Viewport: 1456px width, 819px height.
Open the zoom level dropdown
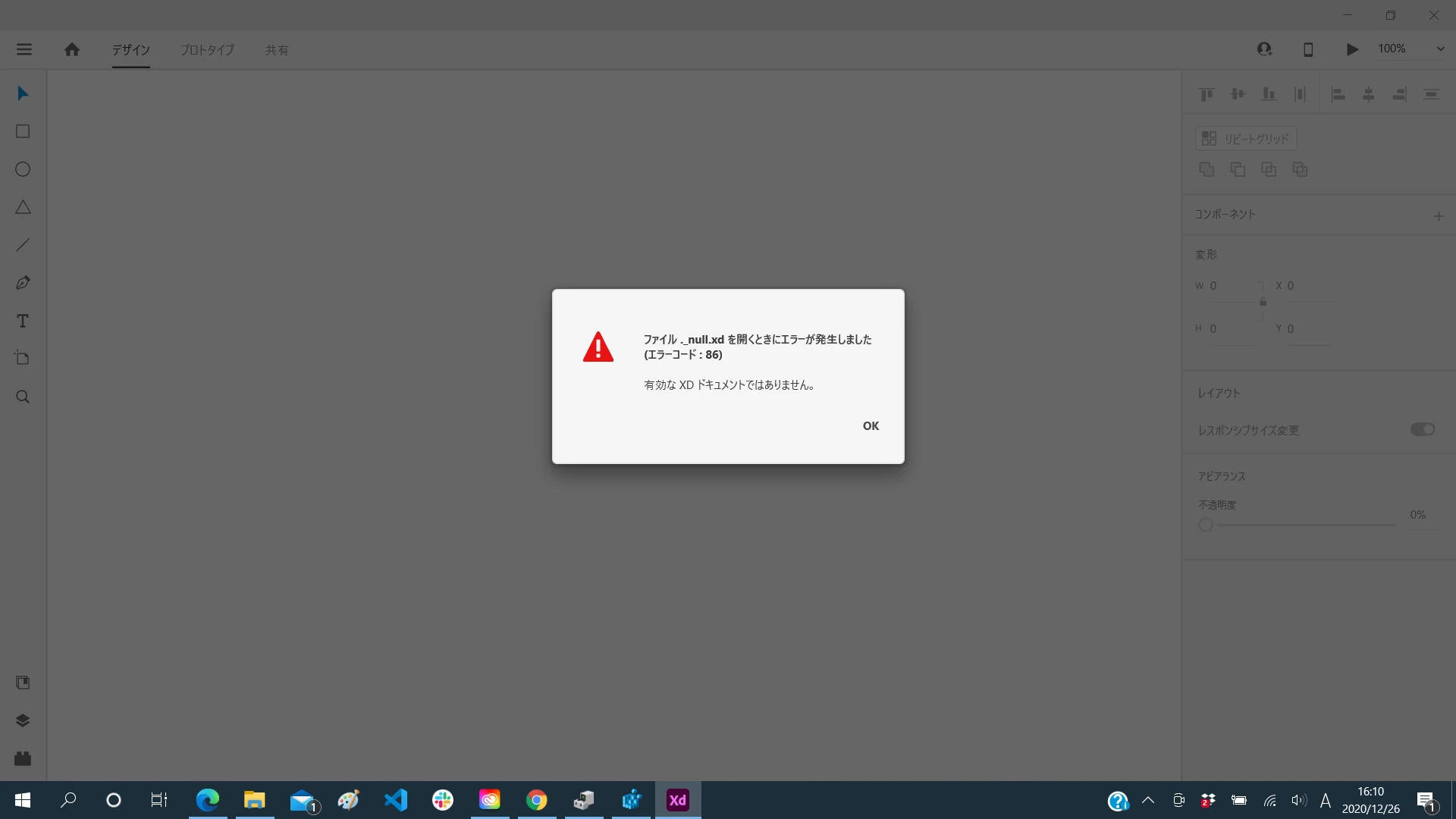[1439, 49]
